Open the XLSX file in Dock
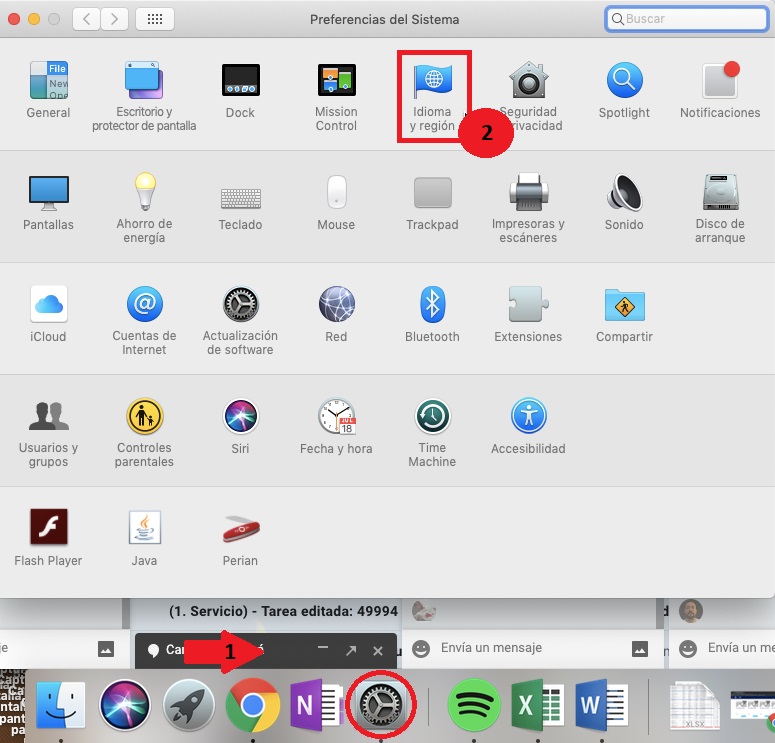This screenshot has height=743, width=775. click(695, 706)
